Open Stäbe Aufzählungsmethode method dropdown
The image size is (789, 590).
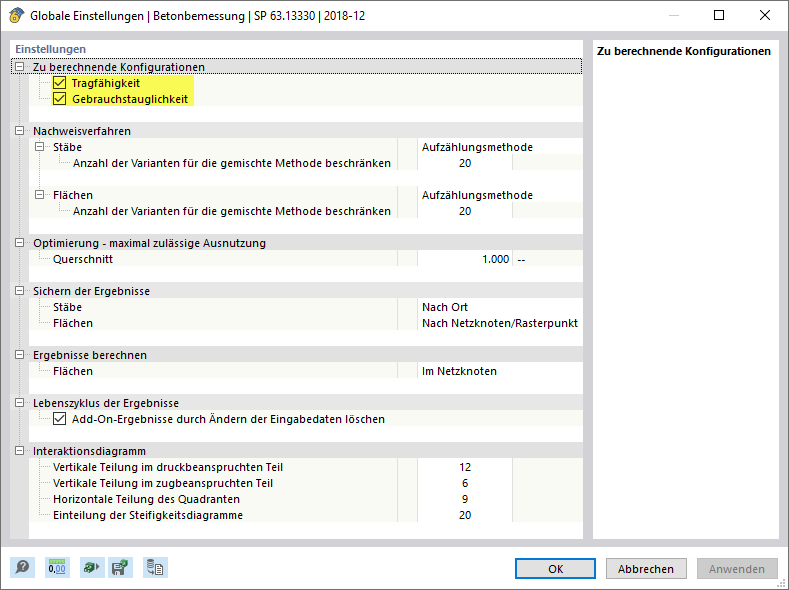tap(500, 147)
